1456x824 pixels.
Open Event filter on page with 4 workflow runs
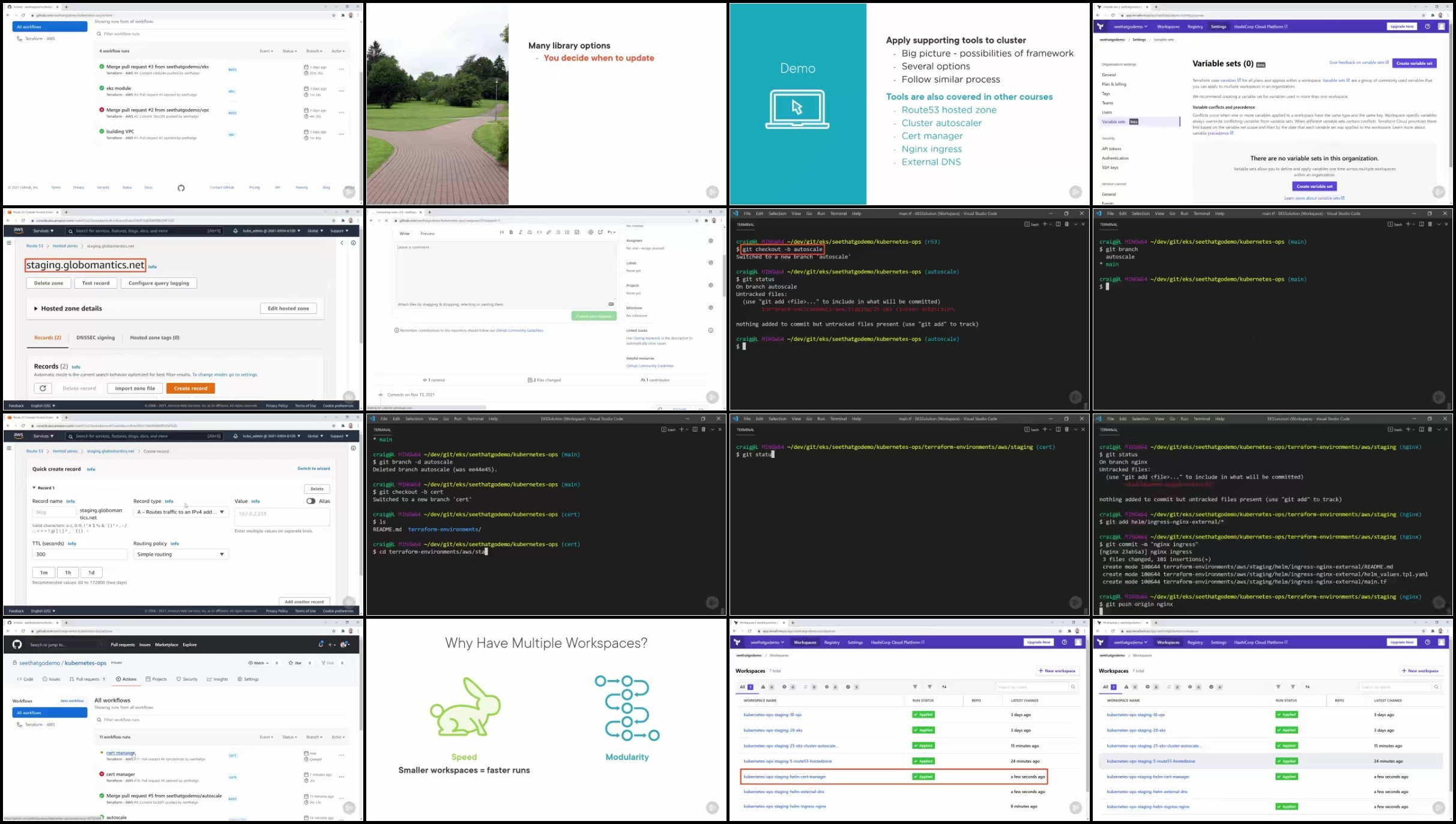(266, 51)
